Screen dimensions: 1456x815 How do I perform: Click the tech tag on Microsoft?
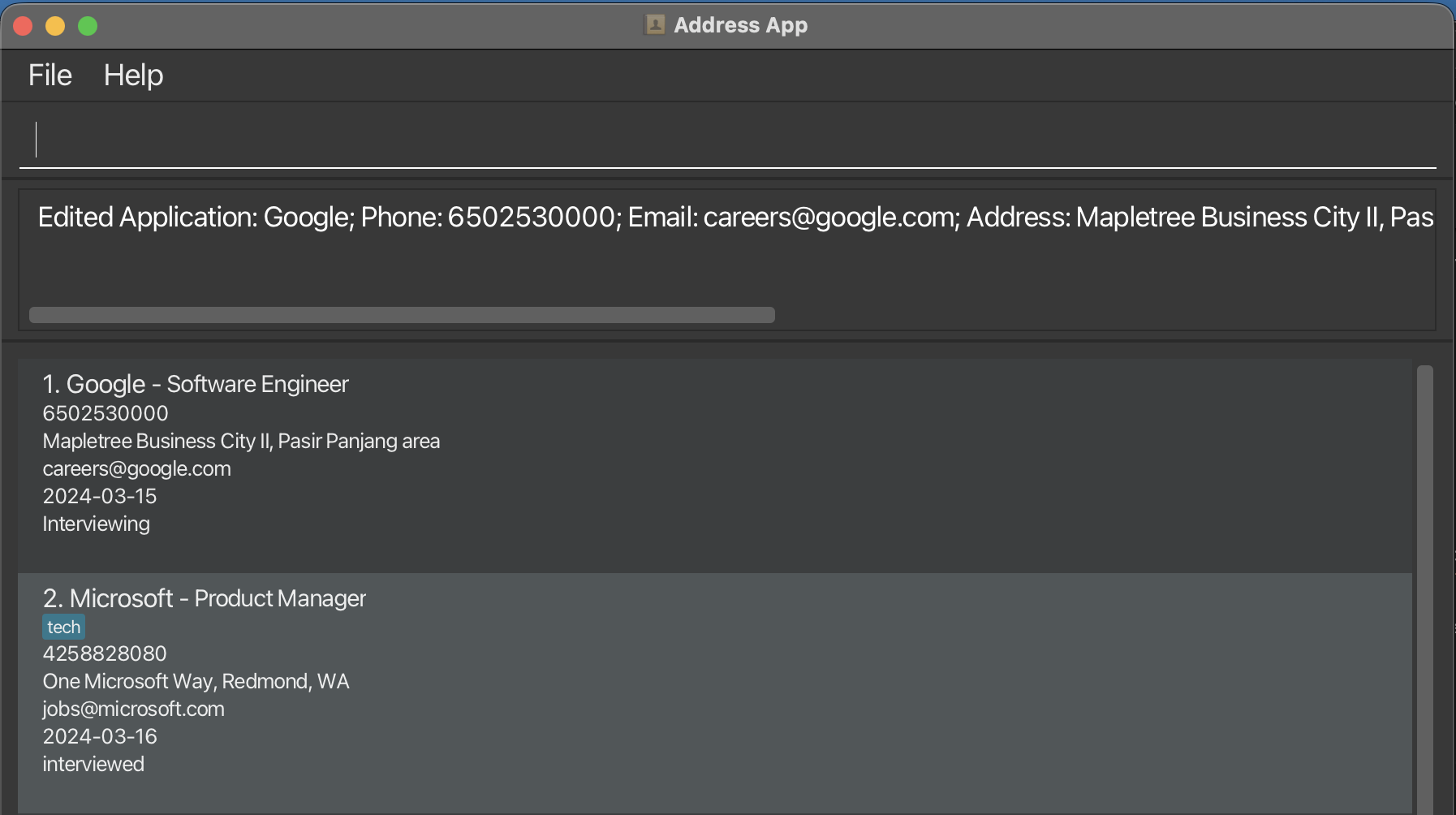(63, 627)
